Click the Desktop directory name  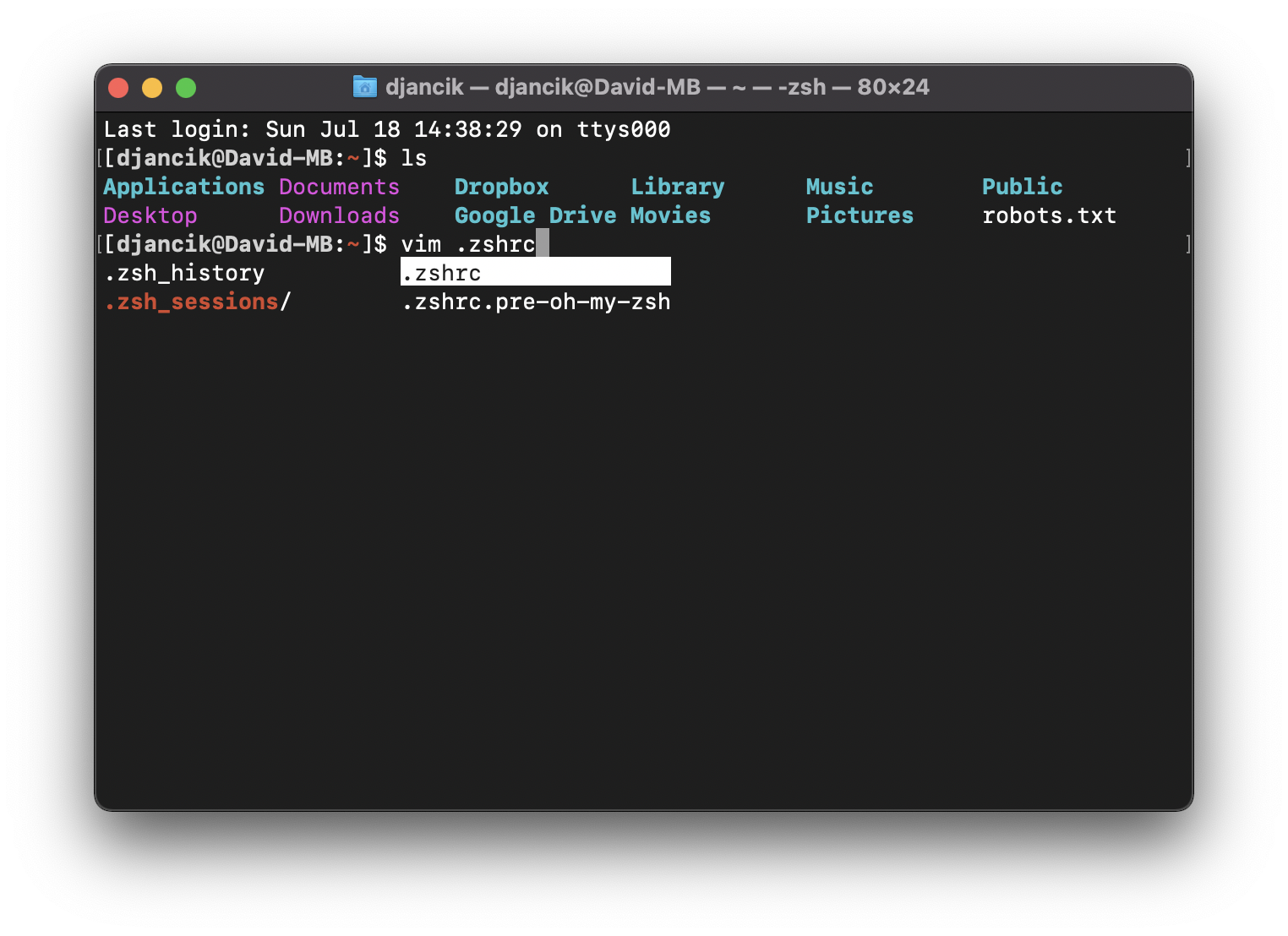[150, 215]
